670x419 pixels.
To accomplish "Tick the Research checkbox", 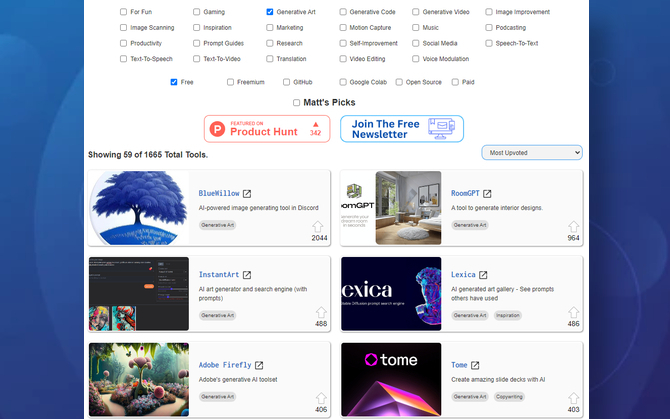I will tap(270, 43).
